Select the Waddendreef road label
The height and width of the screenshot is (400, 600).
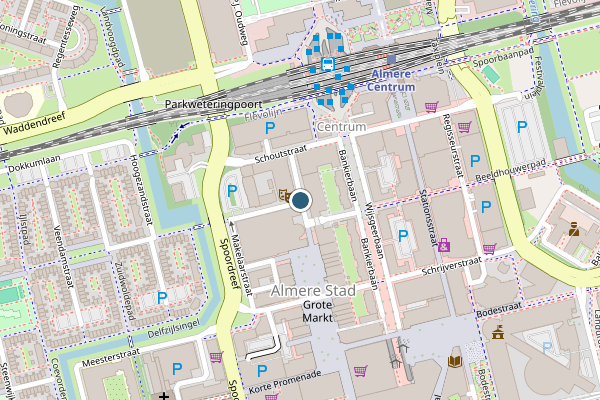pos(35,123)
